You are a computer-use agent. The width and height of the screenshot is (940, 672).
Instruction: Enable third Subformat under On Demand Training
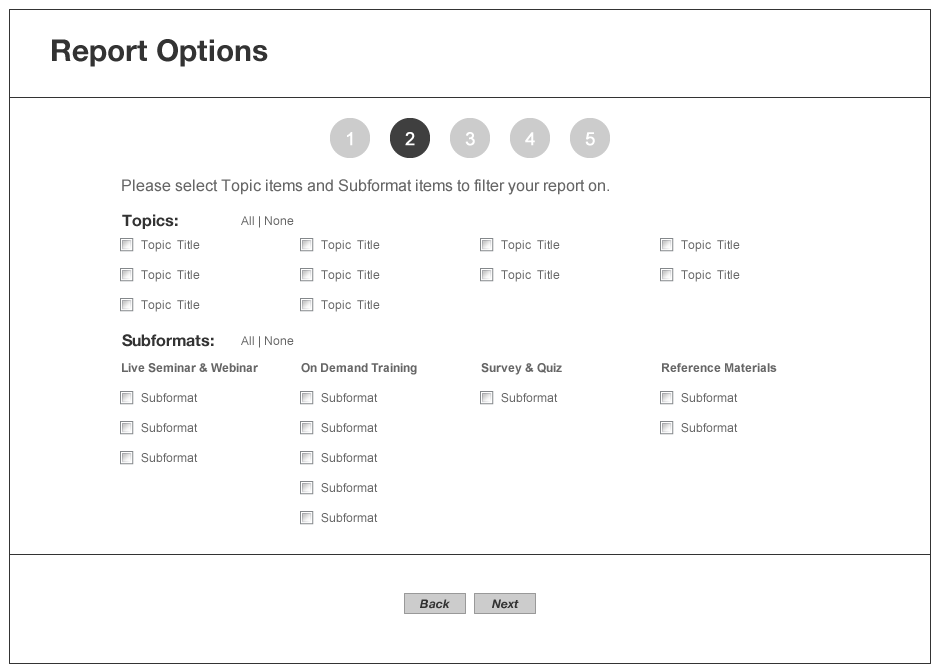(x=306, y=458)
